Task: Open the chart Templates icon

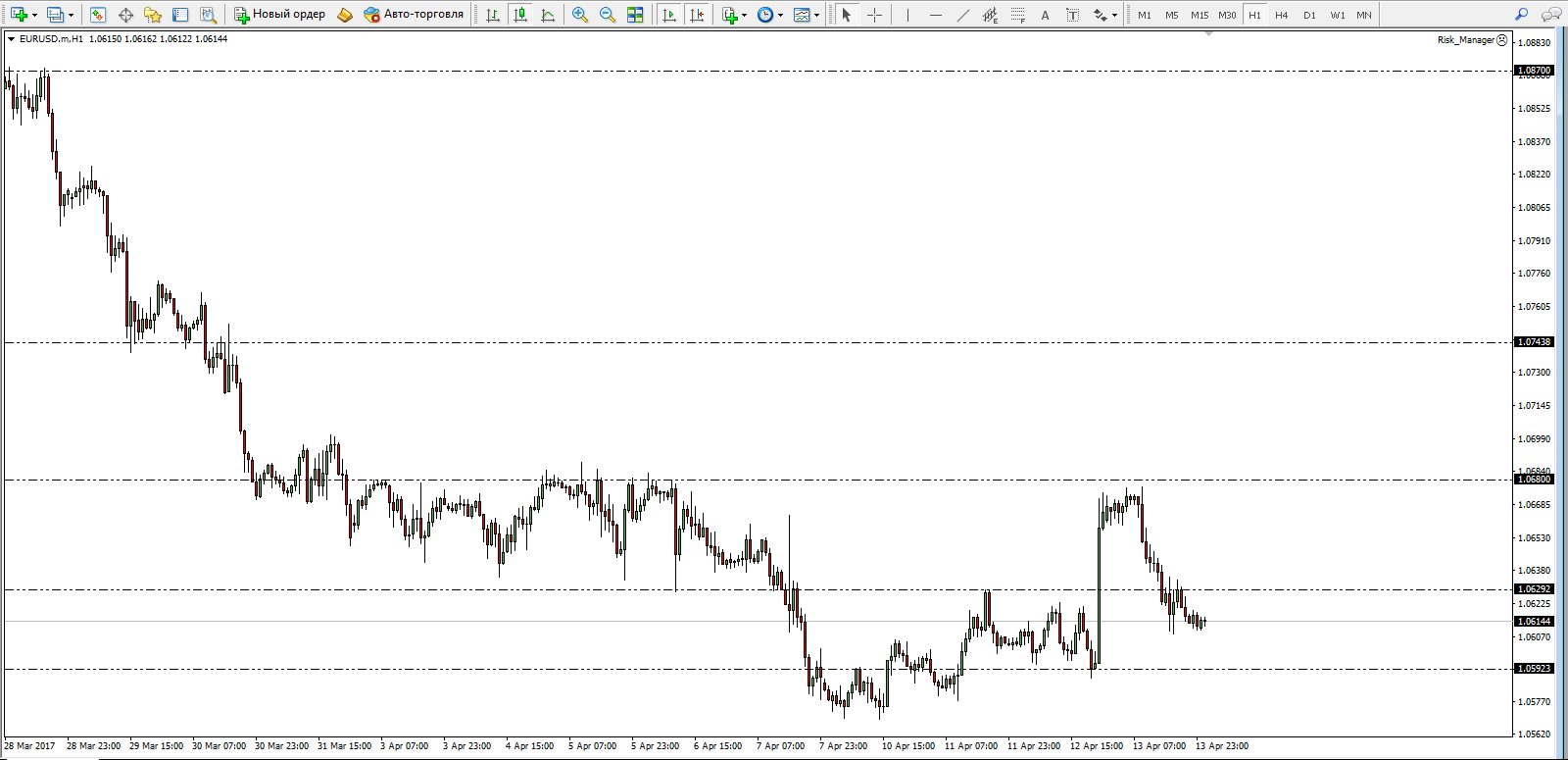Action: (x=802, y=15)
